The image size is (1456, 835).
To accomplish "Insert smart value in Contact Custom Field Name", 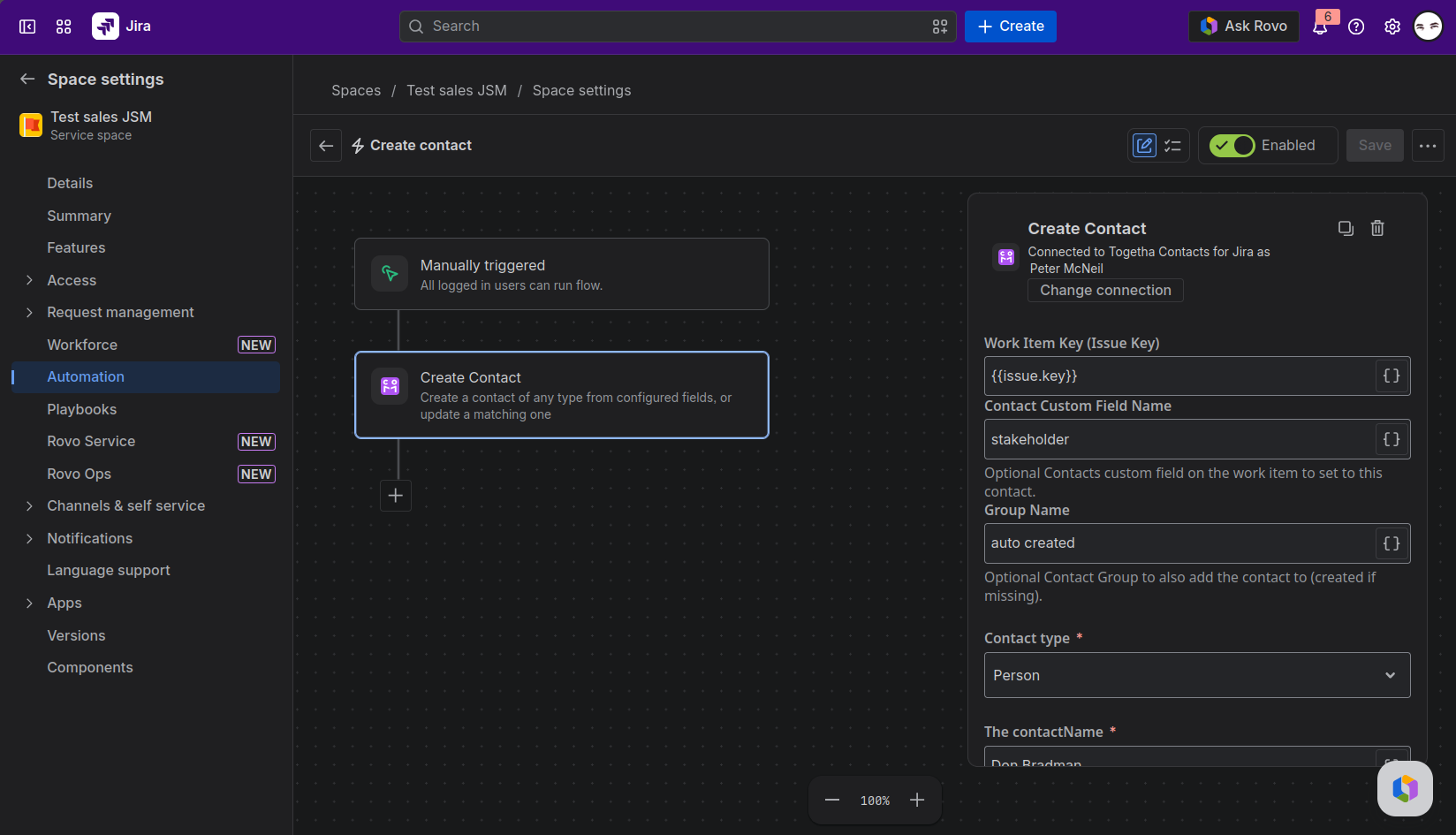I will 1392,439.
